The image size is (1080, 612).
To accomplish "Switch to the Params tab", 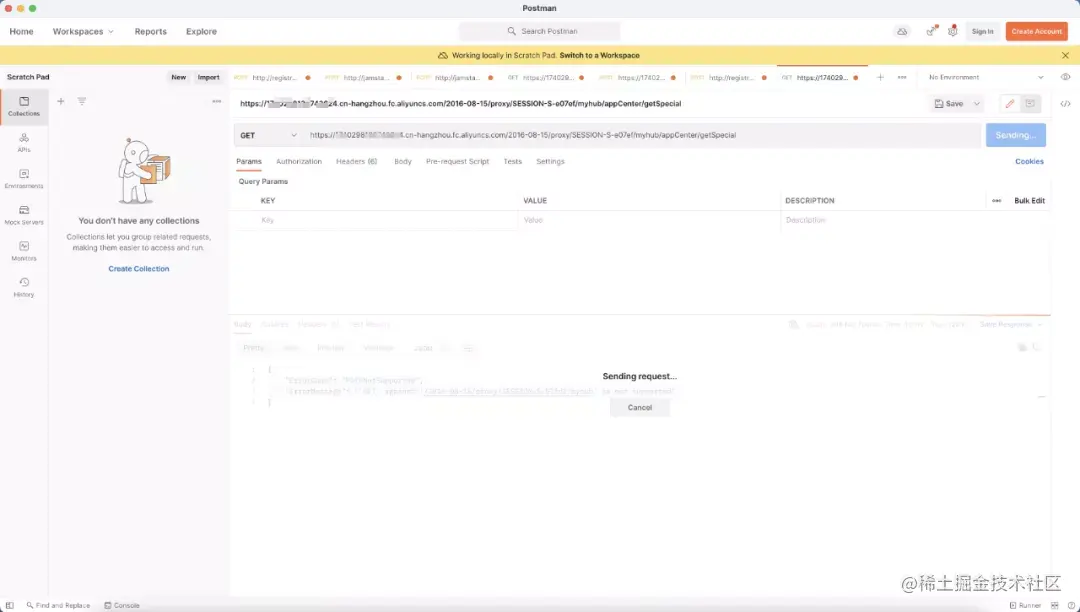I will pyautogui.click(x=249, y=162).
